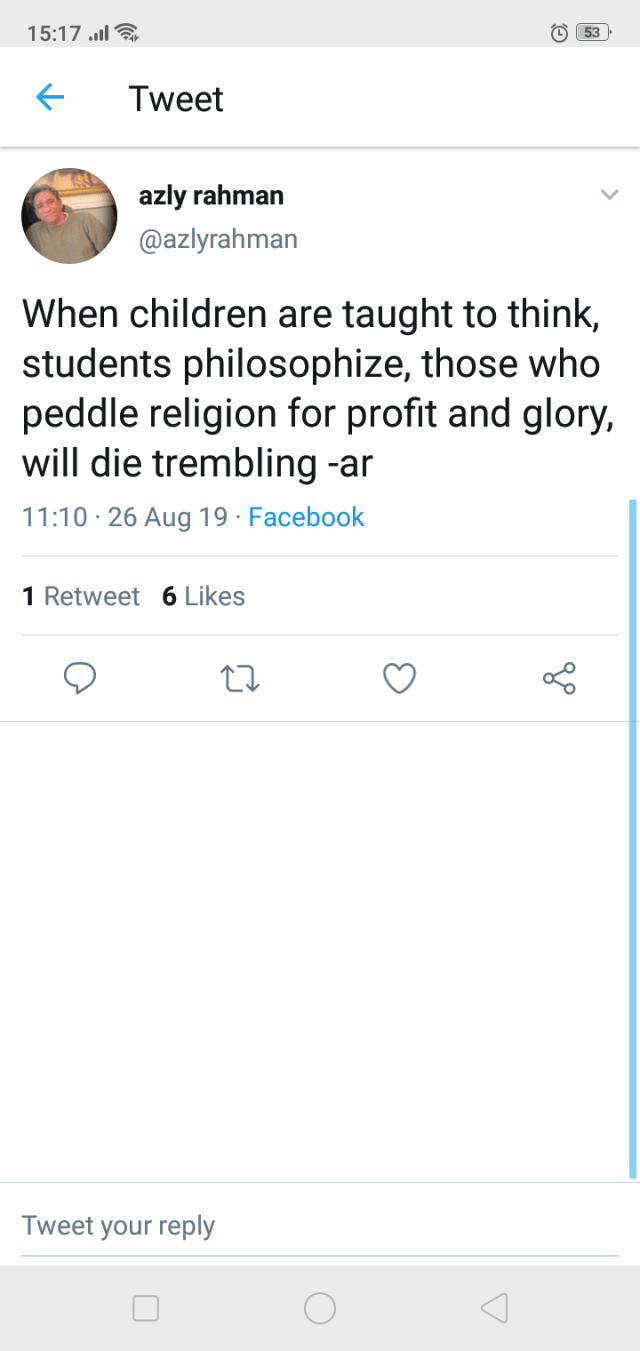This screenshot has width=640, height=1351.
Task: Tap the azly rahman display name
Action: pyautogui.click(x=211, y=196)
